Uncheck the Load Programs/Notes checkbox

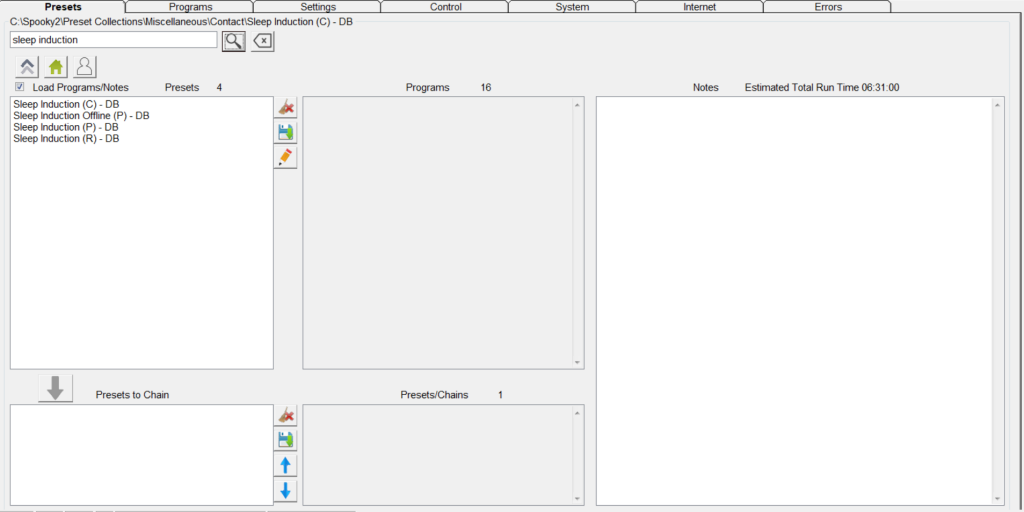pos(20,88)
